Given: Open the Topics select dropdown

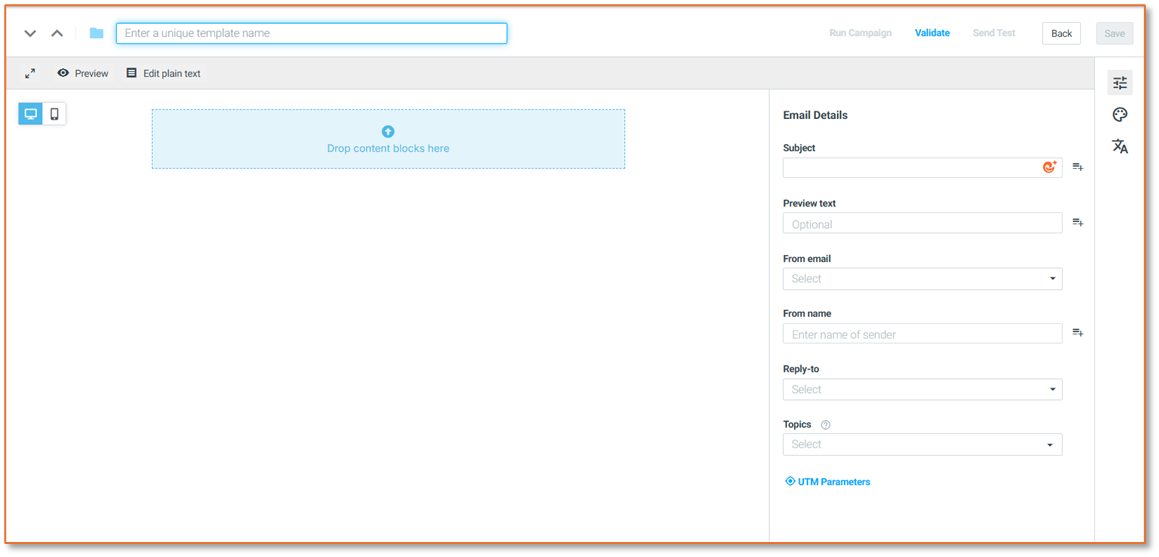Looking at the screenshot, I should pyautogui.click(x=922, y=444).
